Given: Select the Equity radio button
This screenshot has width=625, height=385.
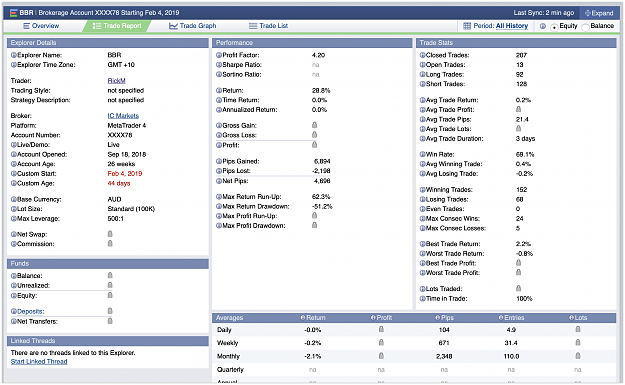Looking at the screenshot, I should [554, 27].
